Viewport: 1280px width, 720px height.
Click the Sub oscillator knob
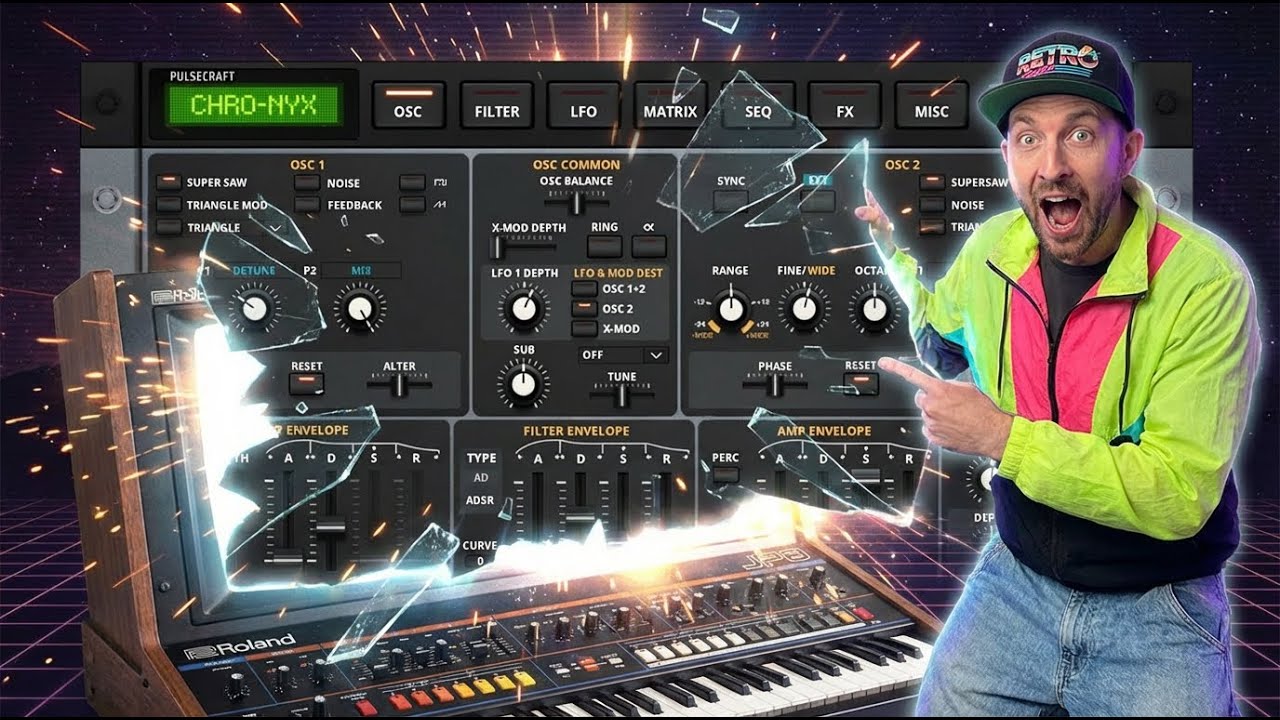coord(522,383)
